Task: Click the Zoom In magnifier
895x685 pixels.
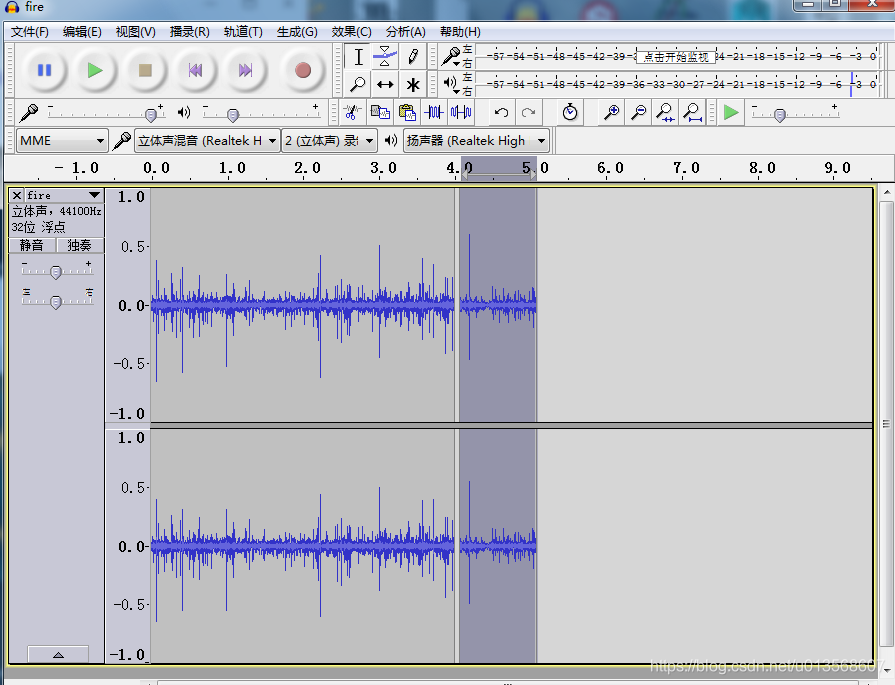Action: (x=611, y=112)
